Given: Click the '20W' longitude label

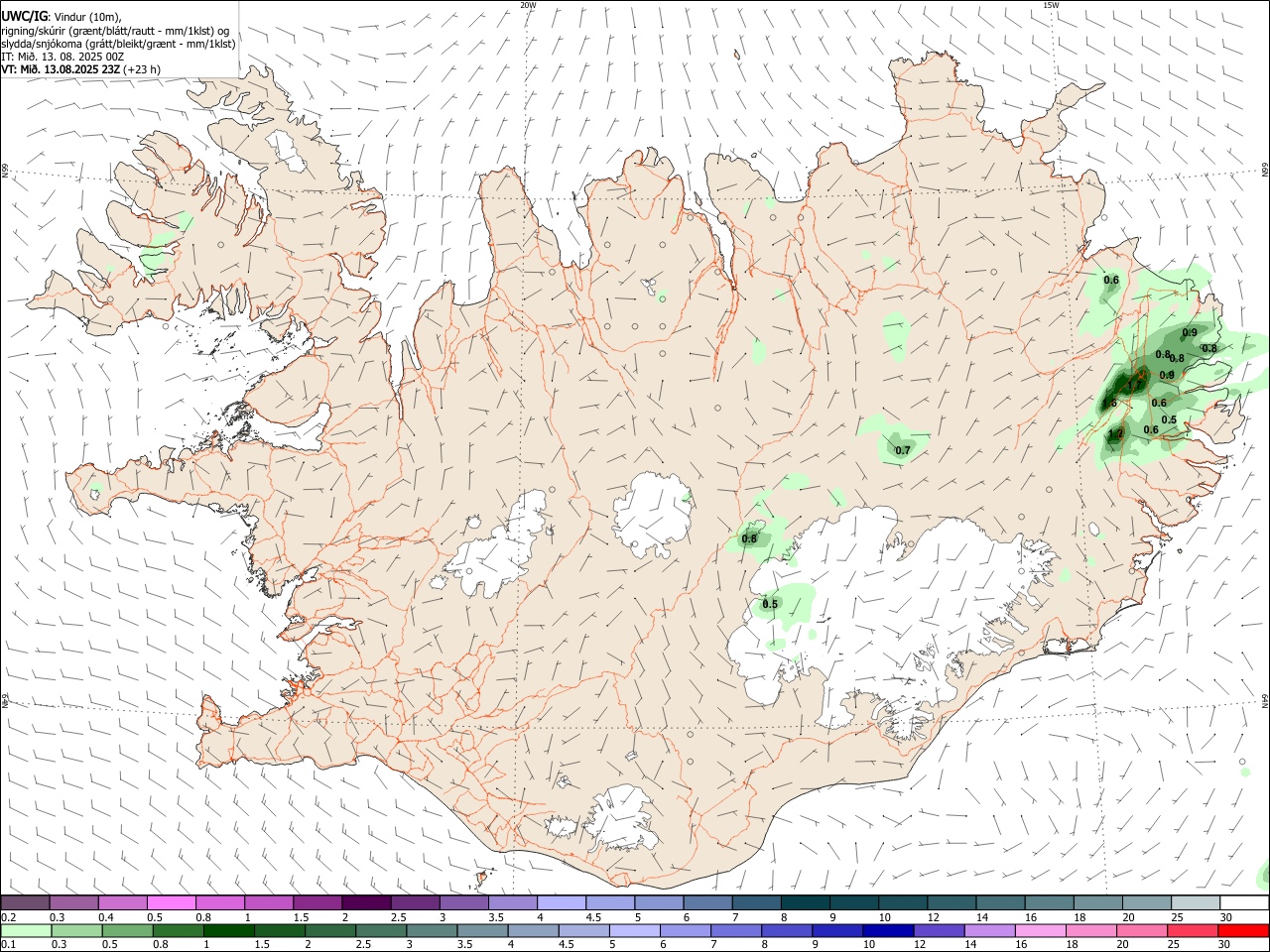Looking at the screenshot, I should (528, 5).
